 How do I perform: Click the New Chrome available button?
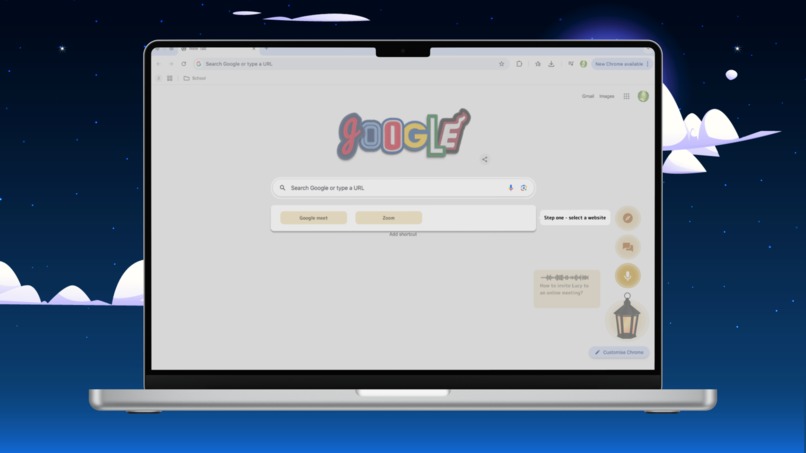[x=621, y=64]
